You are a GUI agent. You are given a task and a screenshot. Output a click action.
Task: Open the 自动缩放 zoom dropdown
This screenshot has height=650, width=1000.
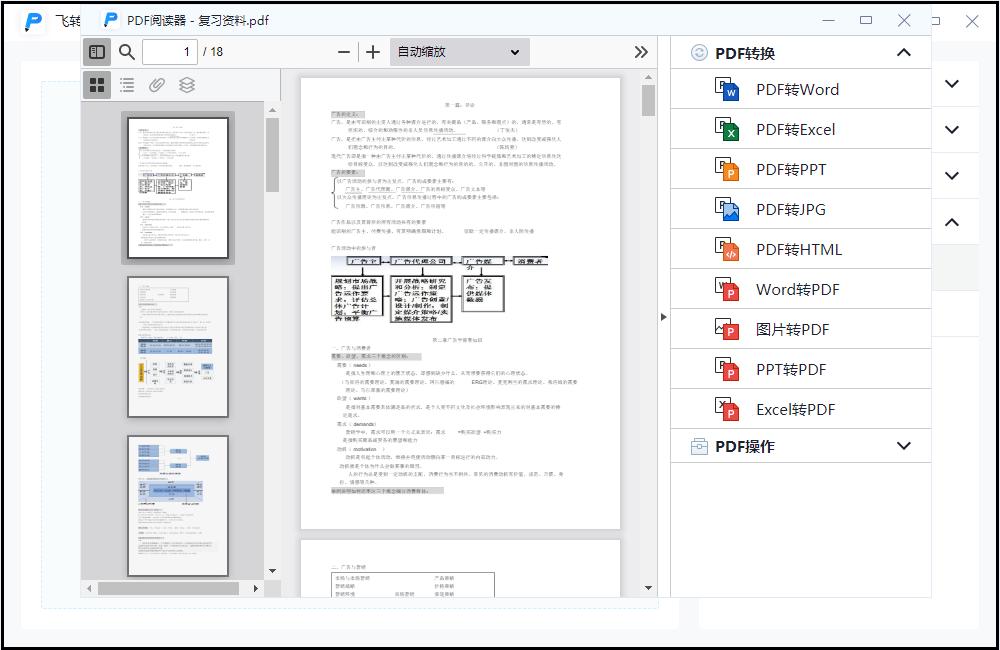pos(459,52)
